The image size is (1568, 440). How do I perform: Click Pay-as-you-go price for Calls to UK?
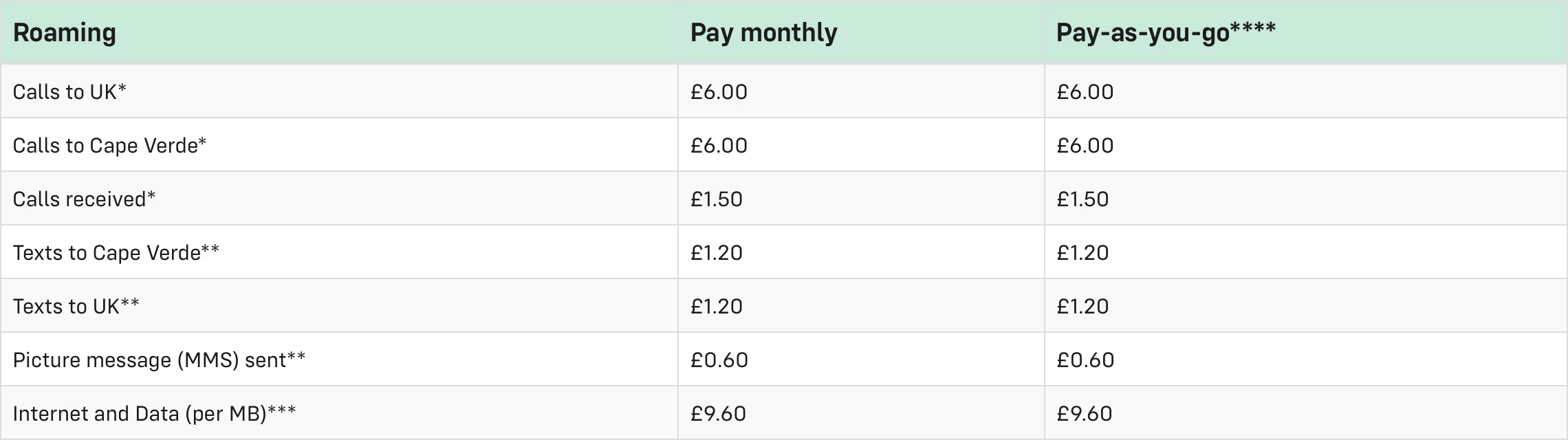coord(1085,92)
